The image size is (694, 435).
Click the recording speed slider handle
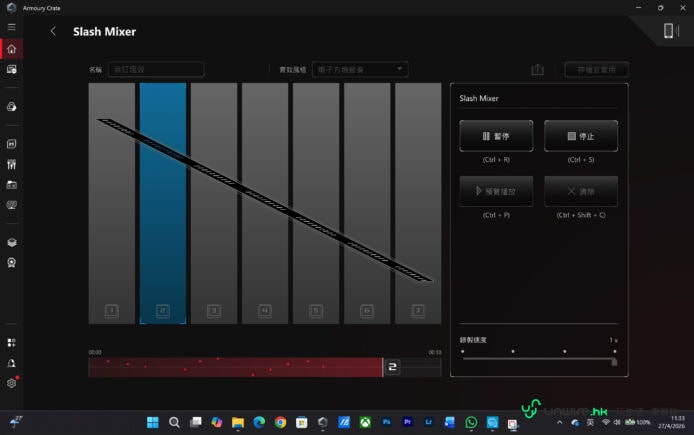point(614,362)
